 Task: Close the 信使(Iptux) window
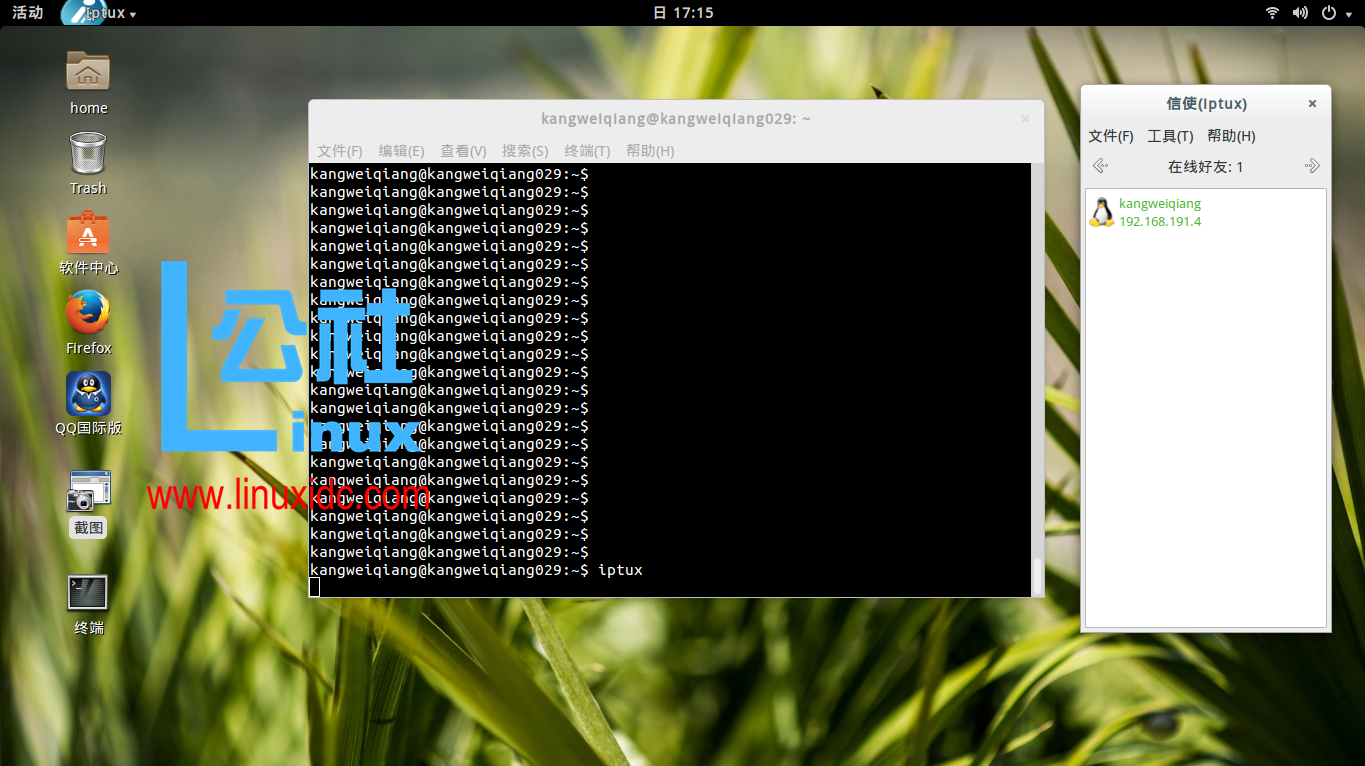(1312, 104)
